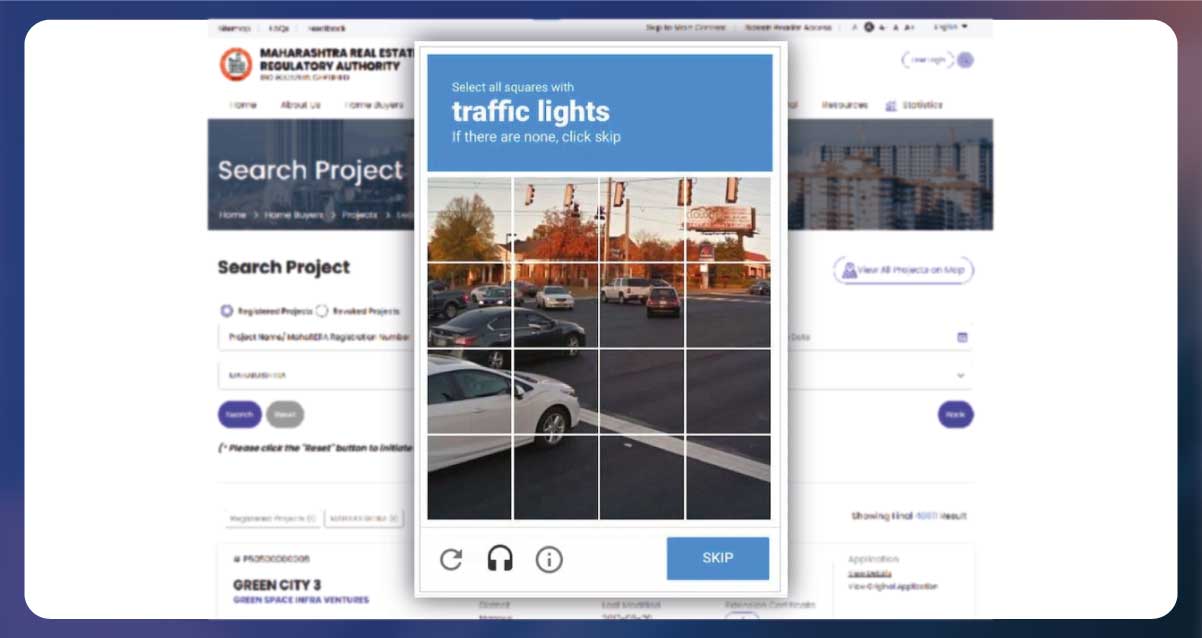Click the MahaRERA logo emblem
Screen dimensions: 1202x638
point(236,64)
